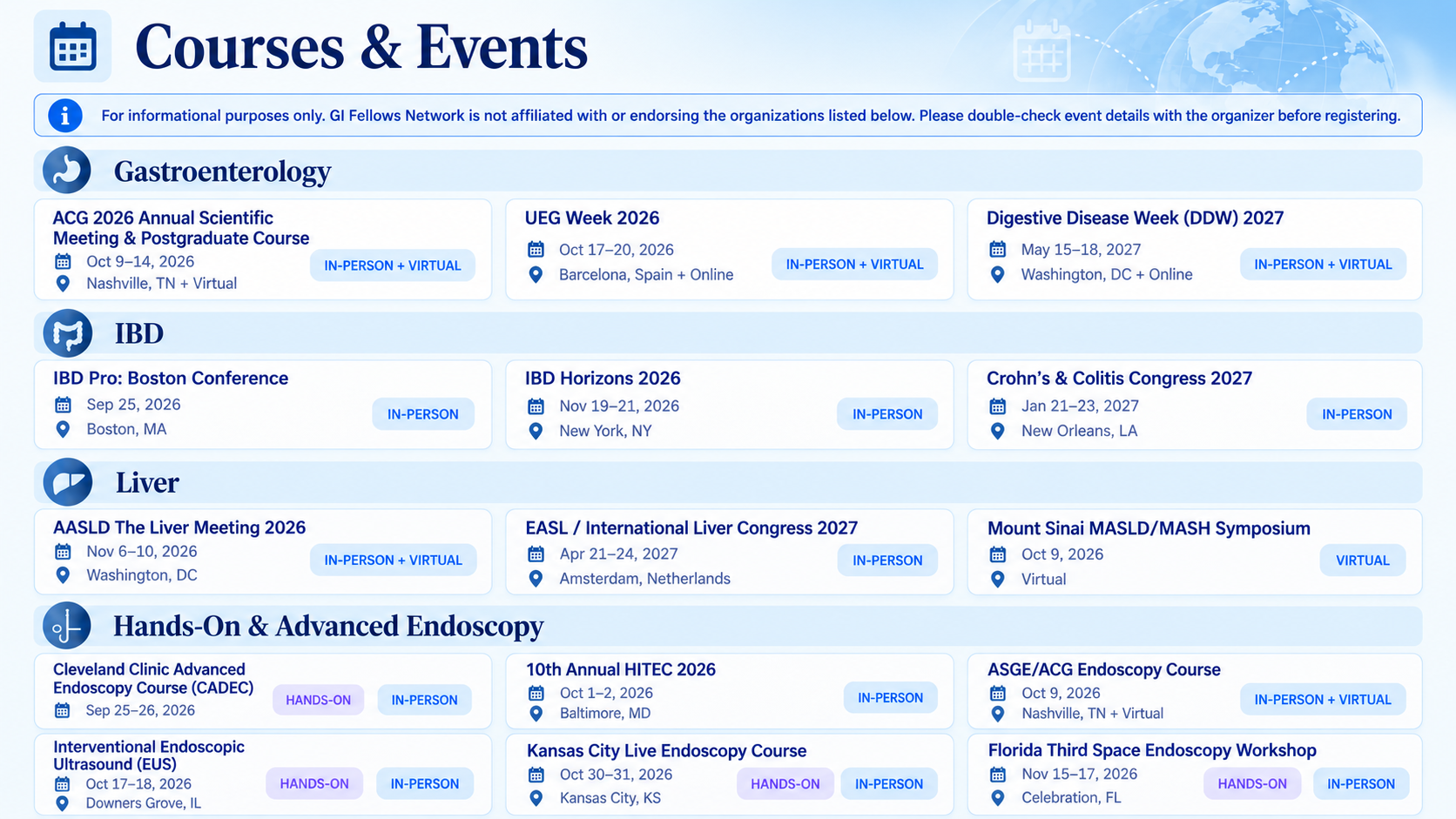The height and width of the screenshot is (819, 1456).
Task: Click the location pin next to Boston, MA
Action: click(63, 429)
